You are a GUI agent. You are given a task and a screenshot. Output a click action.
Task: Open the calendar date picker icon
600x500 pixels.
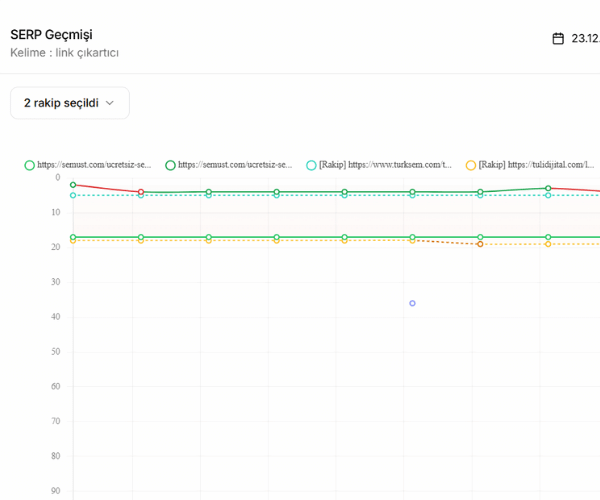(x=558, y=39)
